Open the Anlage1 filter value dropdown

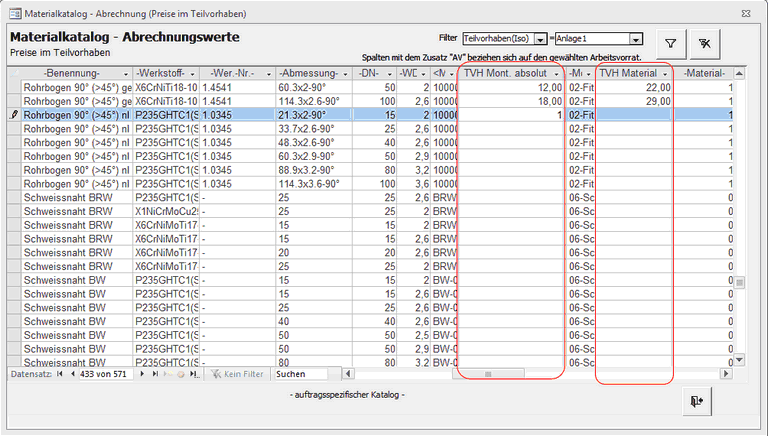(636, 39)
